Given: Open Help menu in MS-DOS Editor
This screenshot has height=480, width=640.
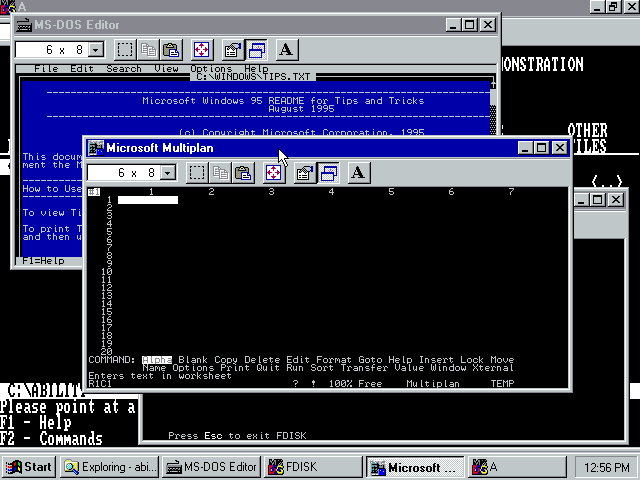Looking at the screenshot, I should pyautogui.click(x=256, y=69).
